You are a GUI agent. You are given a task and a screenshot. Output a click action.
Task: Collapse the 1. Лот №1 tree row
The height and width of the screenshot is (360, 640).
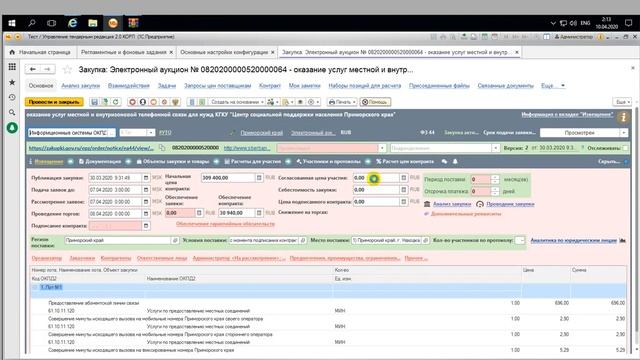(35, 287)
